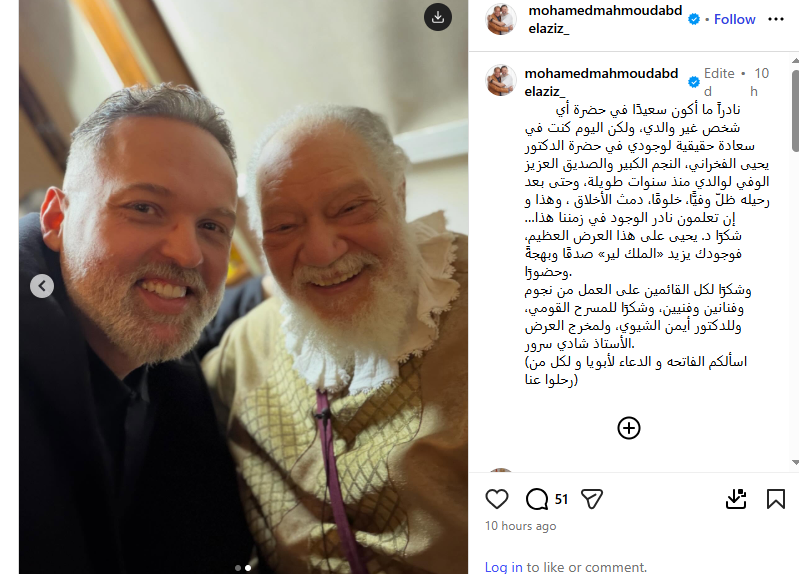The height and width of the screenshot is (574, 799).
Task: Open the three-dot more options menu
Action: (776, 19)
